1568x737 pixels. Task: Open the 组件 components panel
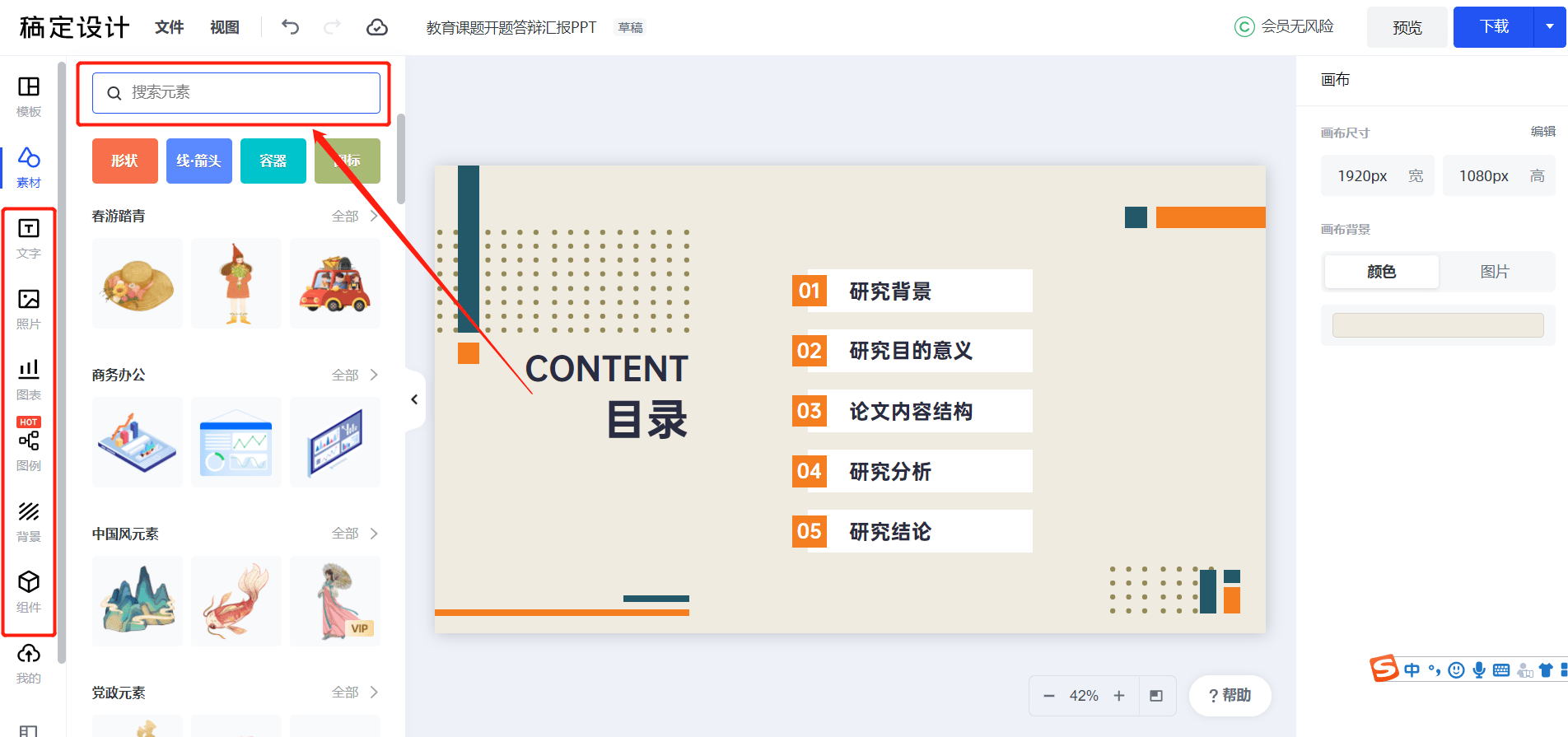point(29,593)
